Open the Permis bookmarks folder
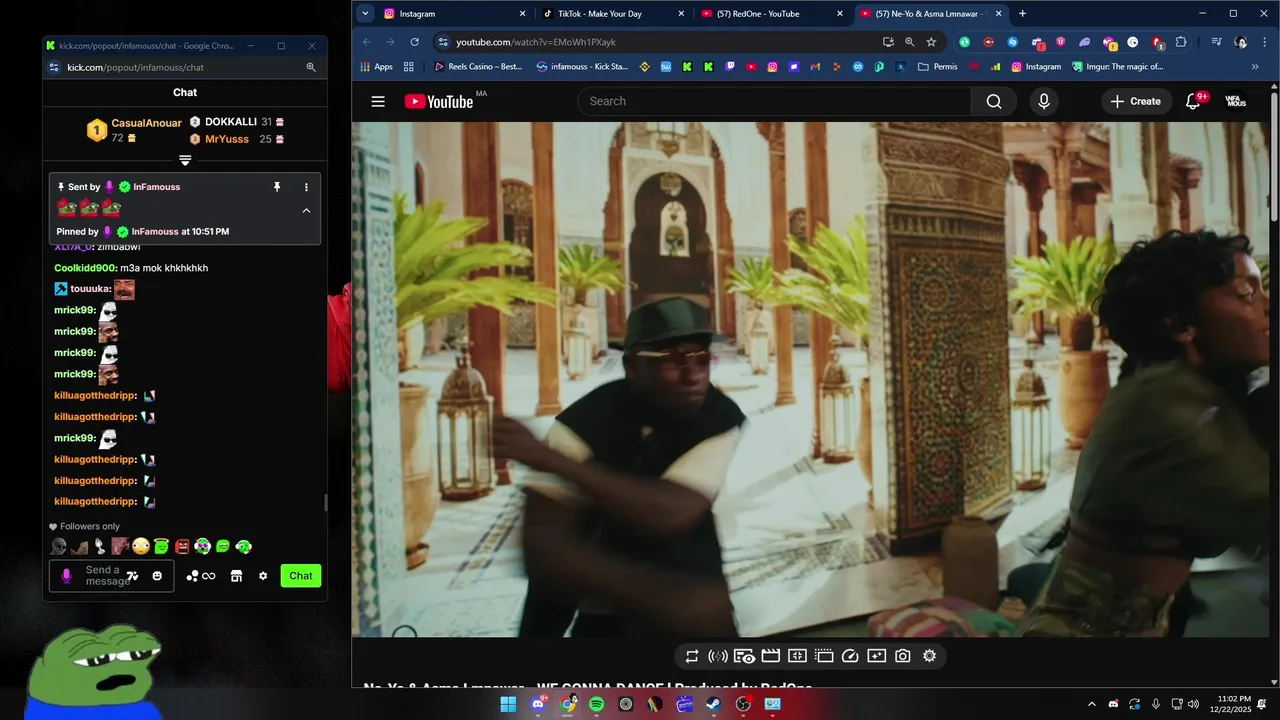The image size is (1280, 720). (x=937, y=67)
